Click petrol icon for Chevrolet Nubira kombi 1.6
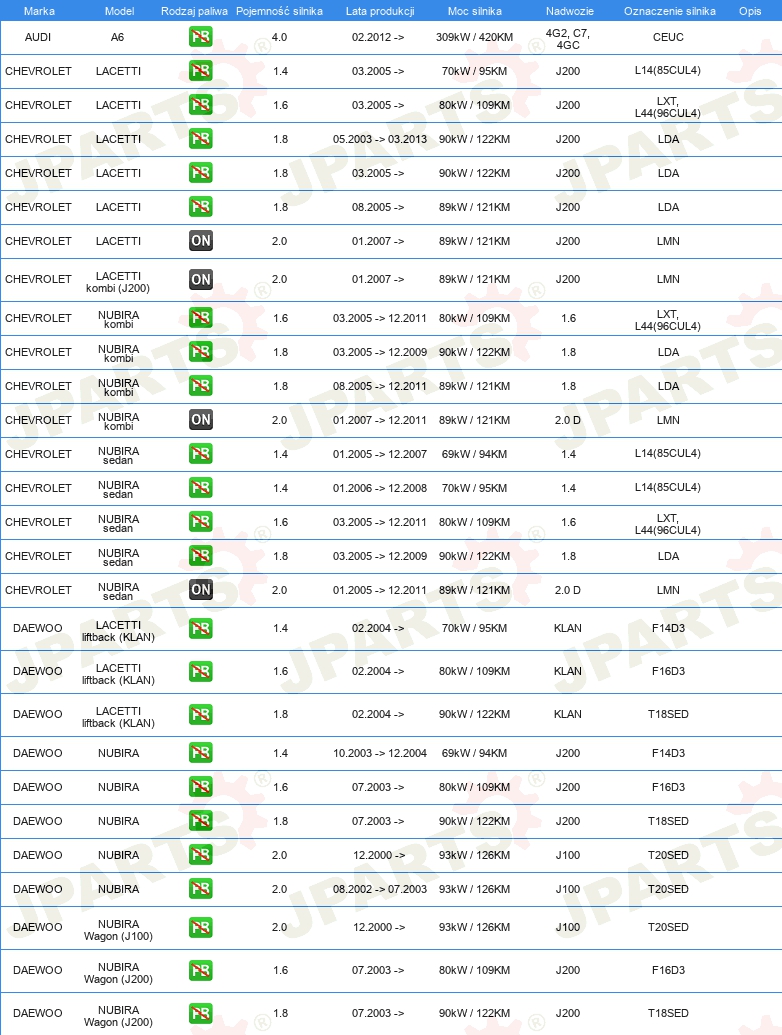Viewport: 782px width, 1035px height. pos(201,317)
